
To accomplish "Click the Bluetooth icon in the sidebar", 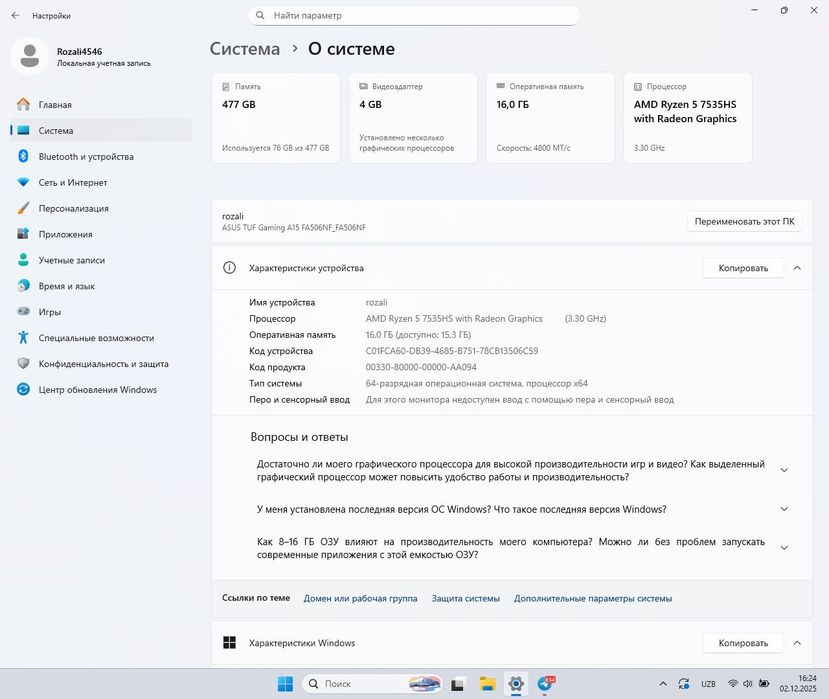I will pos(23,156).
